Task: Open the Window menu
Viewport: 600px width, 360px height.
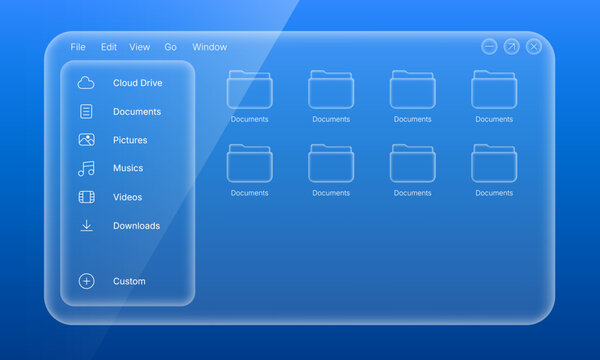Action: tap(210, 47)
